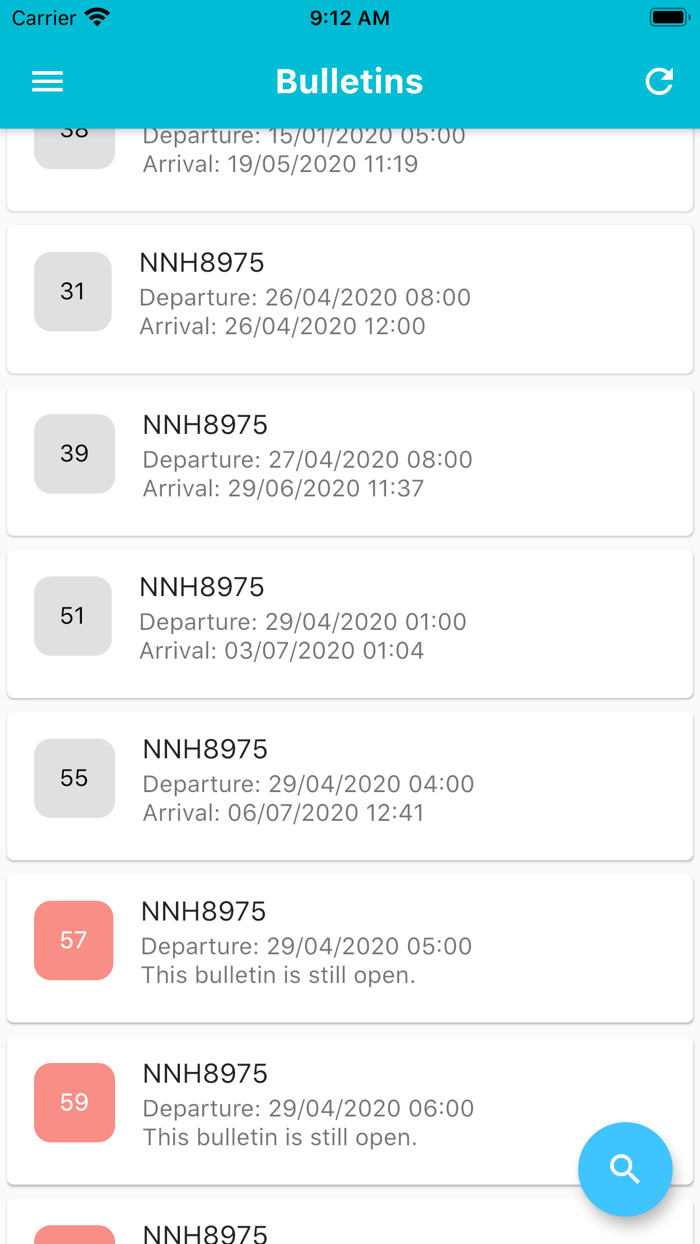Open the hamburger navigation menu
This screenshot has width=700, height=1244.
coord(47,82)
